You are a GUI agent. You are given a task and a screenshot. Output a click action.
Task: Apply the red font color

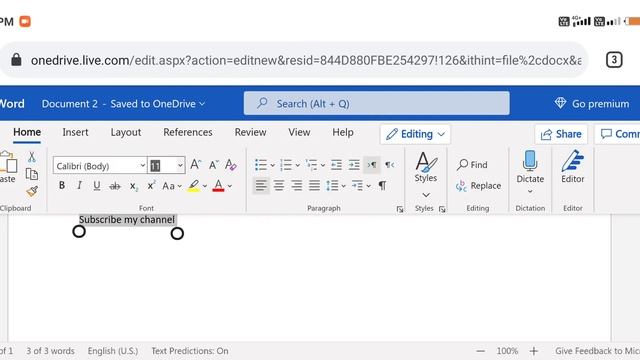(218, 186)
